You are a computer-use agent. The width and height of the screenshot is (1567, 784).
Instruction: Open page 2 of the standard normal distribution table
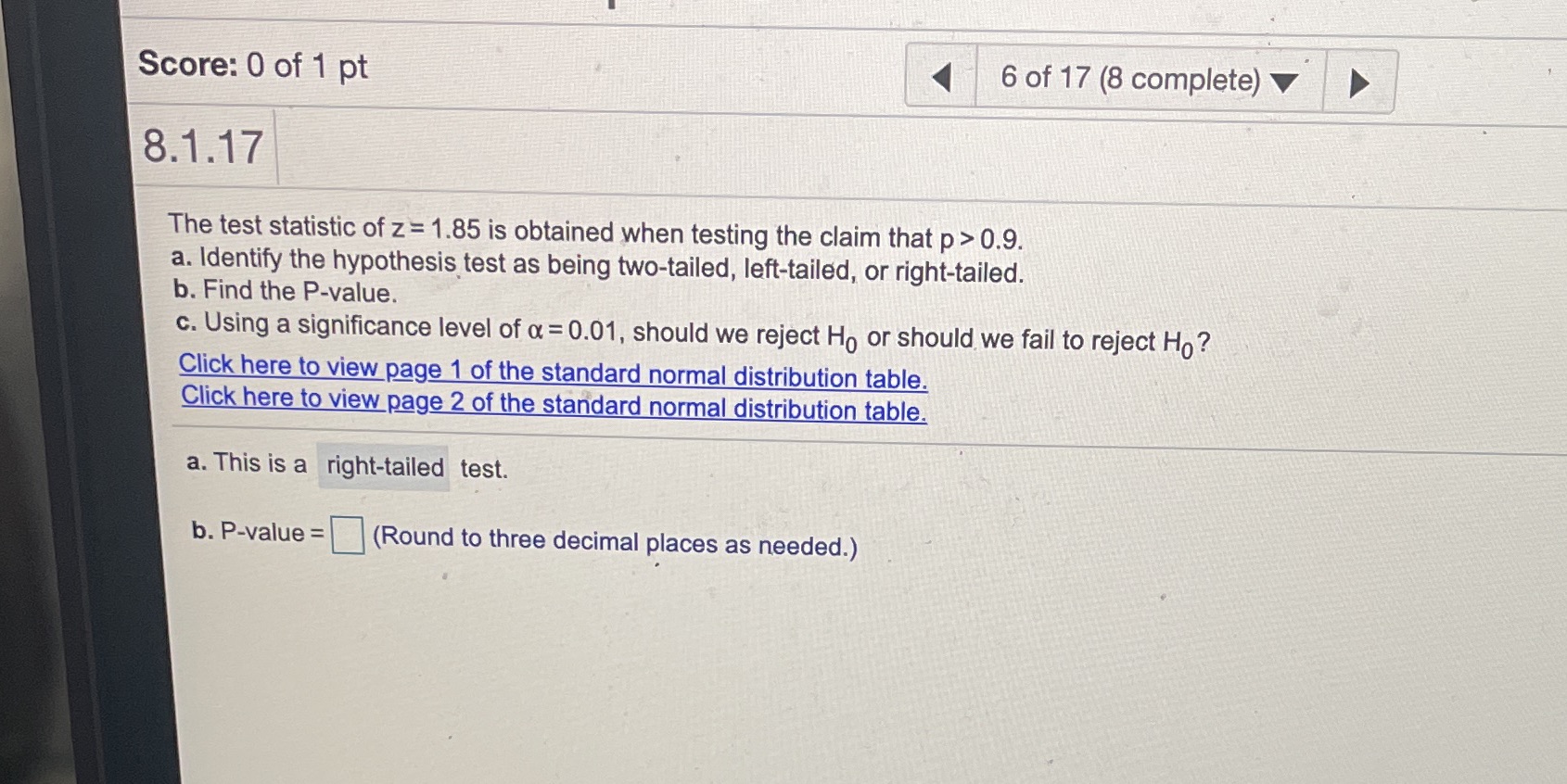pyautogui.click(x=554, y=403)
